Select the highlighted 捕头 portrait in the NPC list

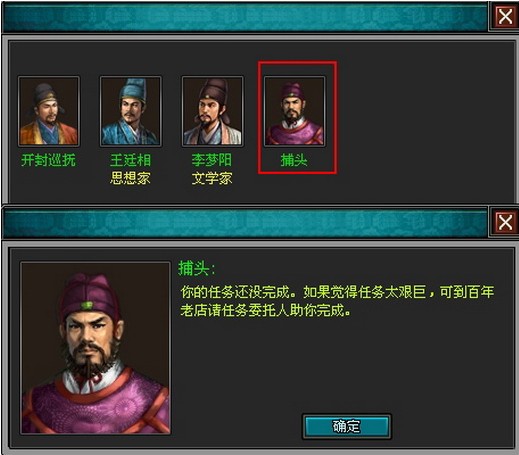pyautogui.click(x=294, y=111)
